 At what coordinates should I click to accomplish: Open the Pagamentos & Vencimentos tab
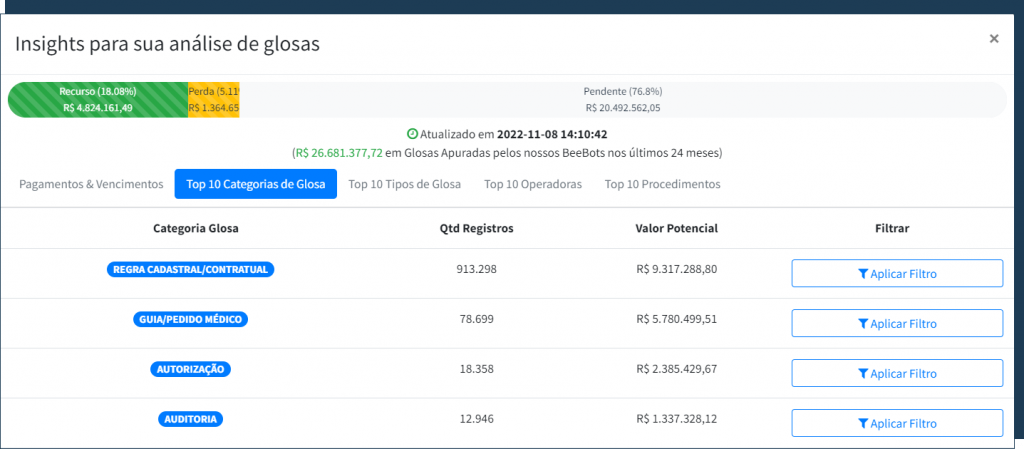point(91,184)
